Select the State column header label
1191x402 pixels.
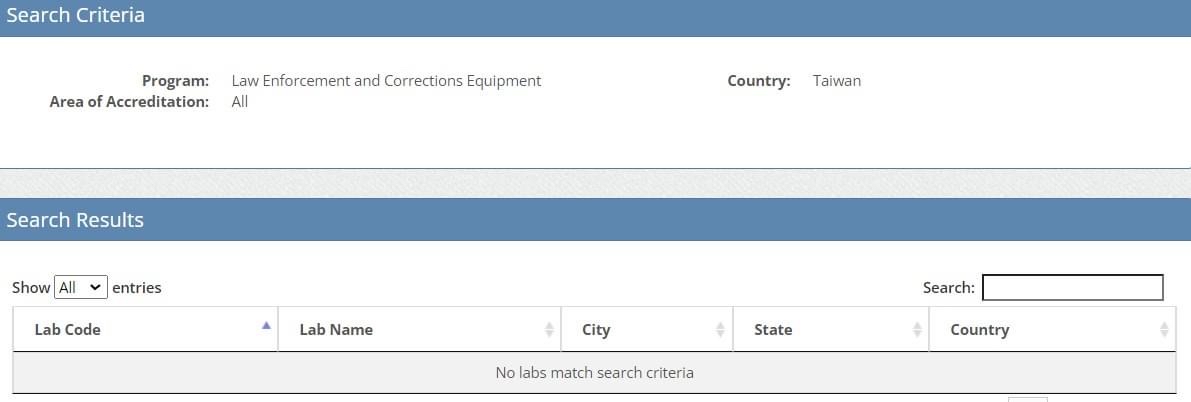coord(773,329)
